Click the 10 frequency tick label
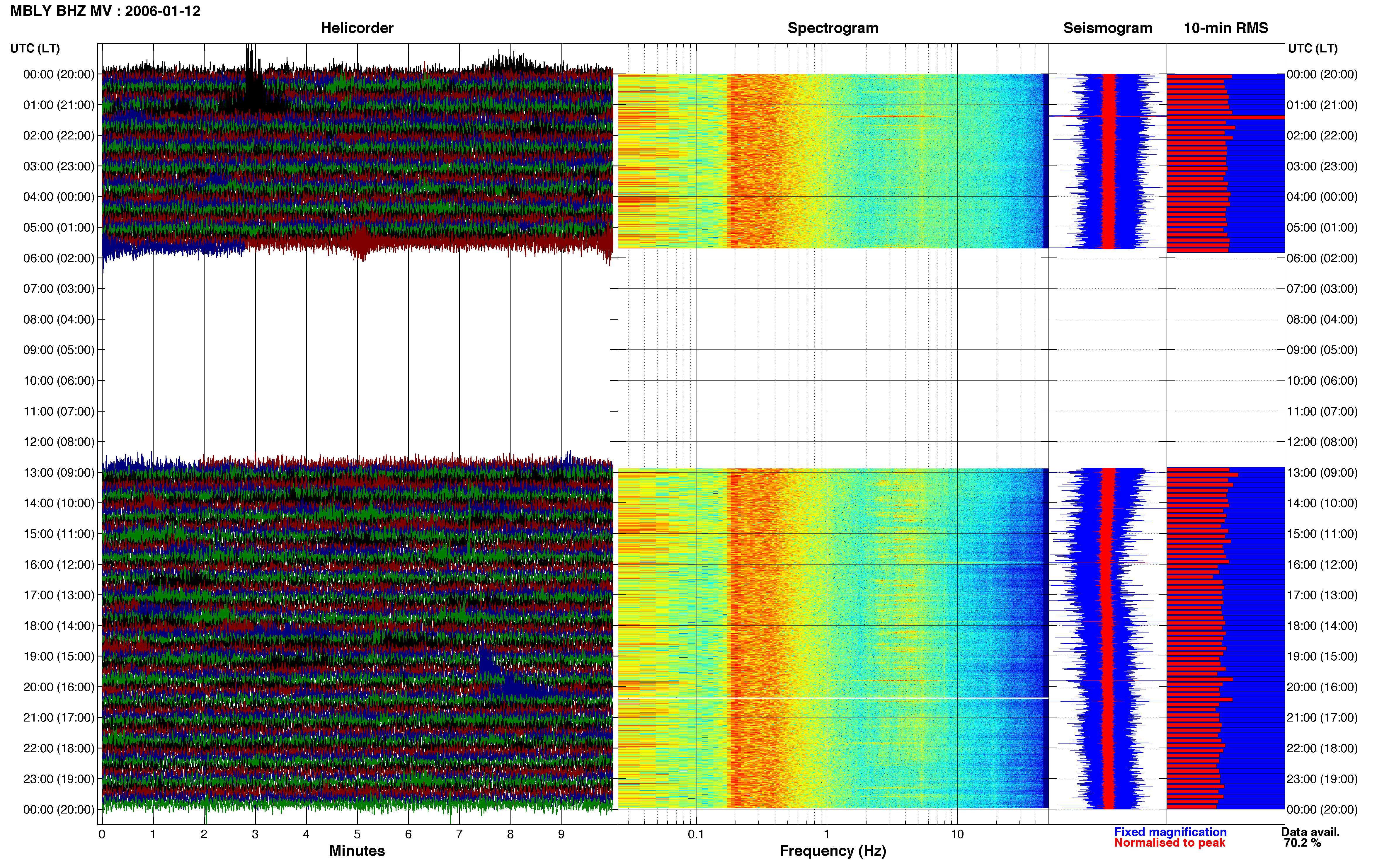Viewport: 1389px width, 868px height. tap(957, 834)
